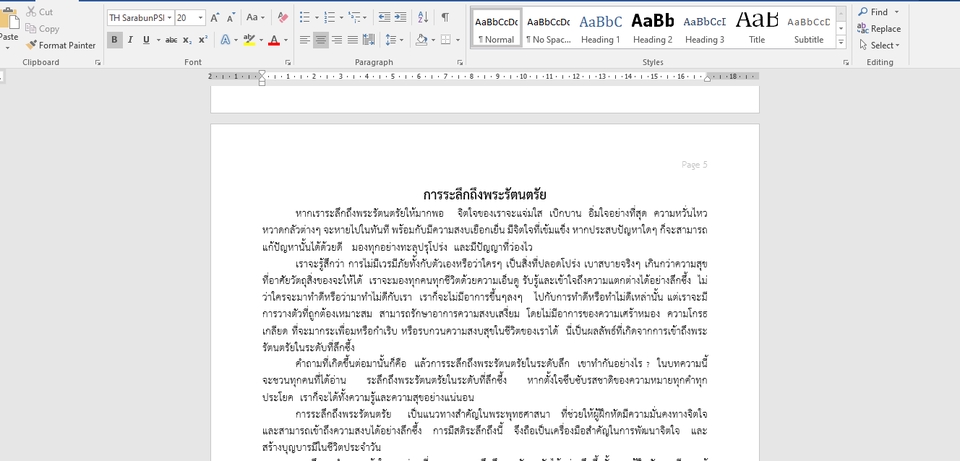Open the font name dropdown TH SarabunPSK

pos(169,17)
